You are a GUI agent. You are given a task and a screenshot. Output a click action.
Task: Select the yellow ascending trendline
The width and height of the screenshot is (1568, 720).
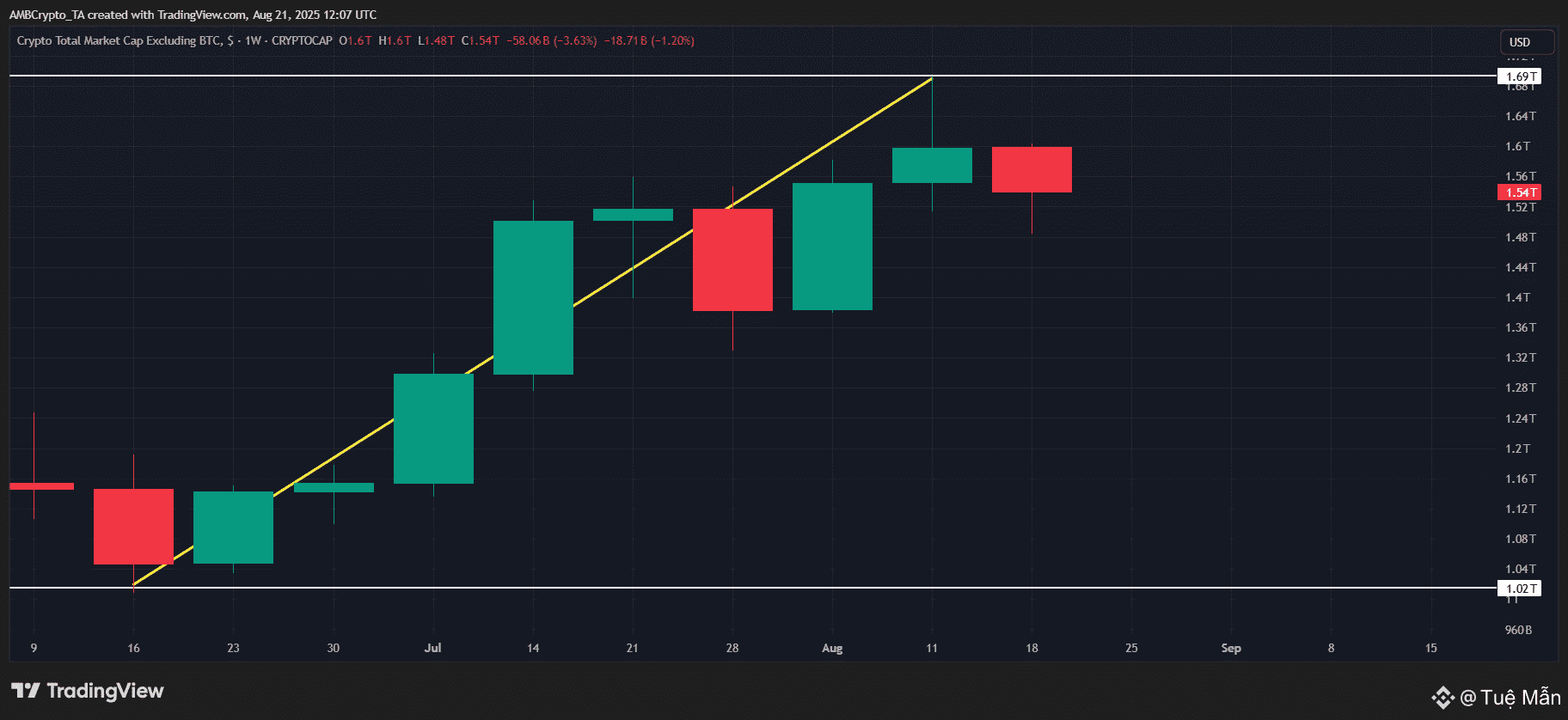[x=533, y=332]
